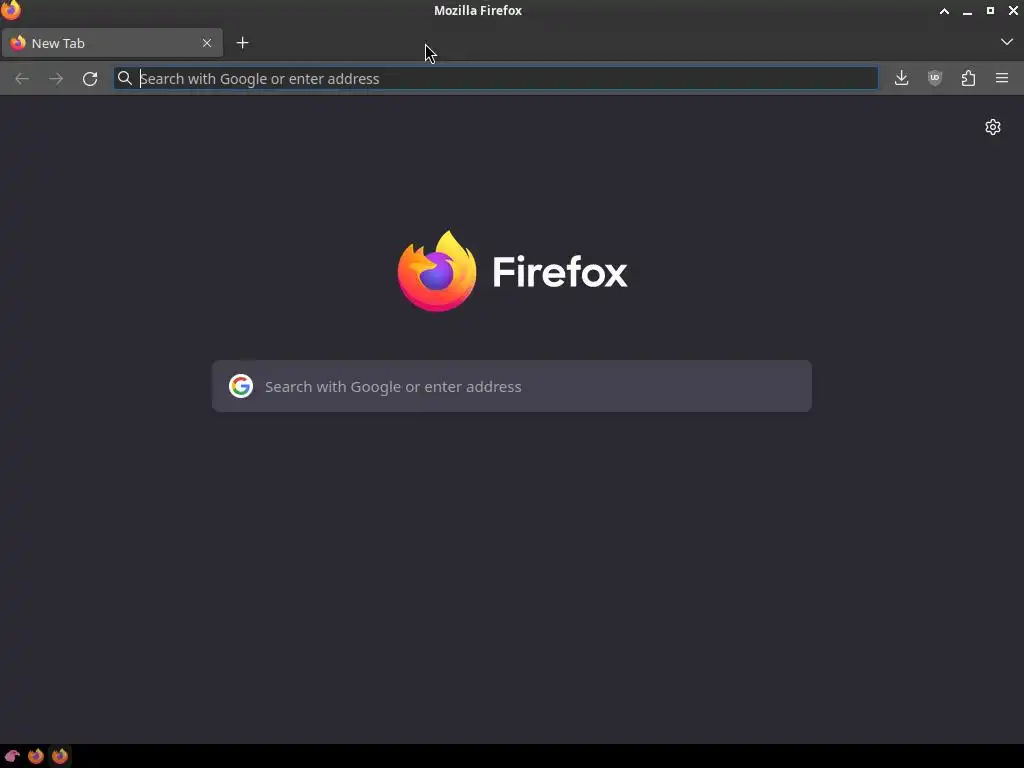Image resolution: width=1024 pixels, height=768 pixels.
Task: Open the Downloads panel
Action: (x=901, y=78)
